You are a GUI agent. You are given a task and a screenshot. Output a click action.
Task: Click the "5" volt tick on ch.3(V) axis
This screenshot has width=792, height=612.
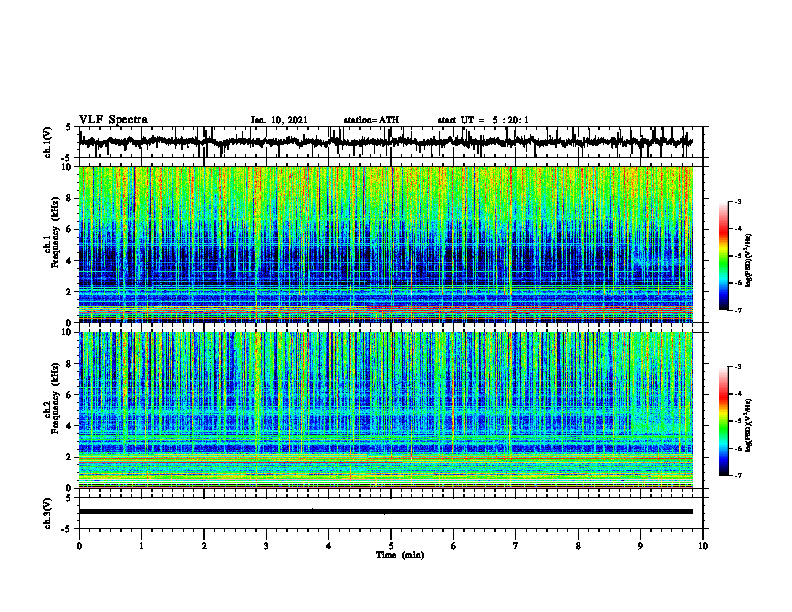69,498
